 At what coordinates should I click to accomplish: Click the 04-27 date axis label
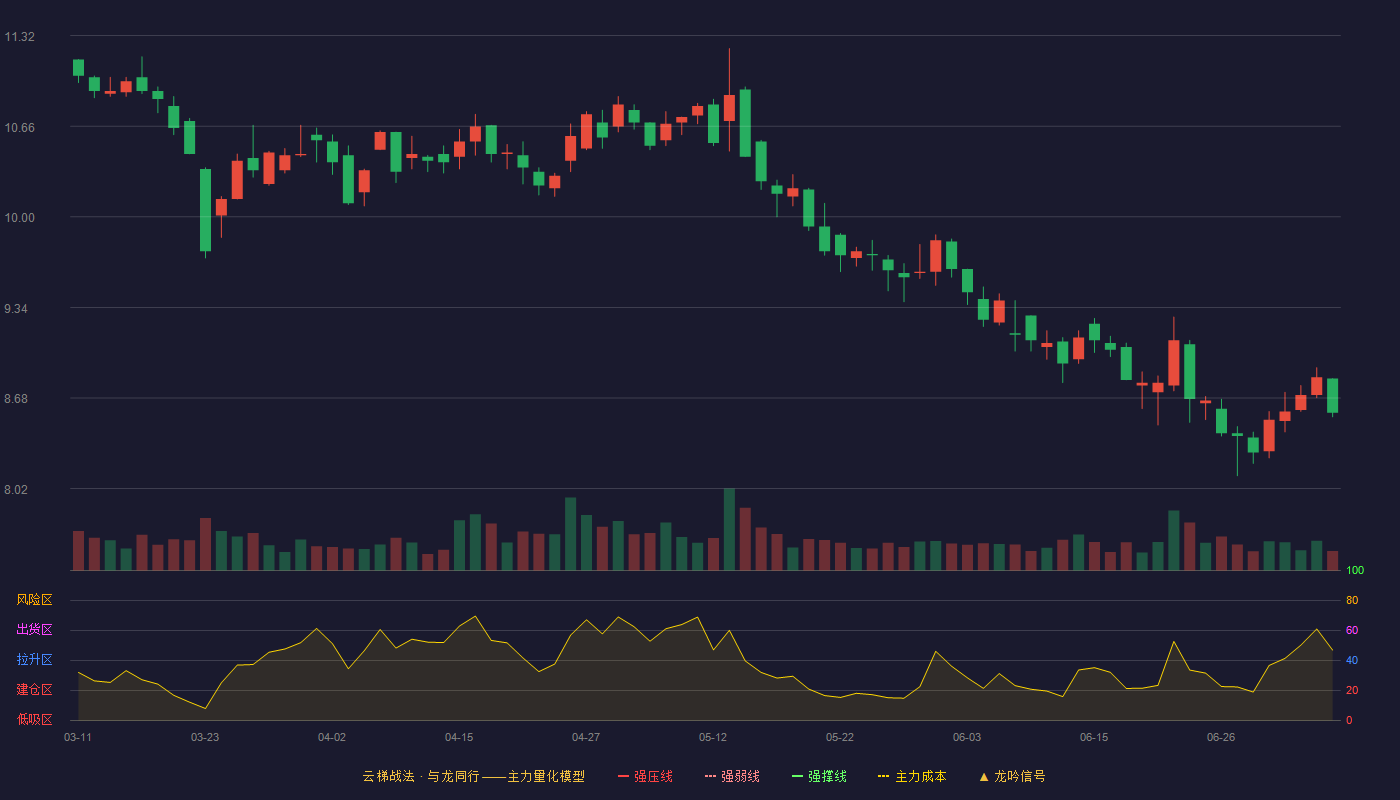click(x=586, y=737)
